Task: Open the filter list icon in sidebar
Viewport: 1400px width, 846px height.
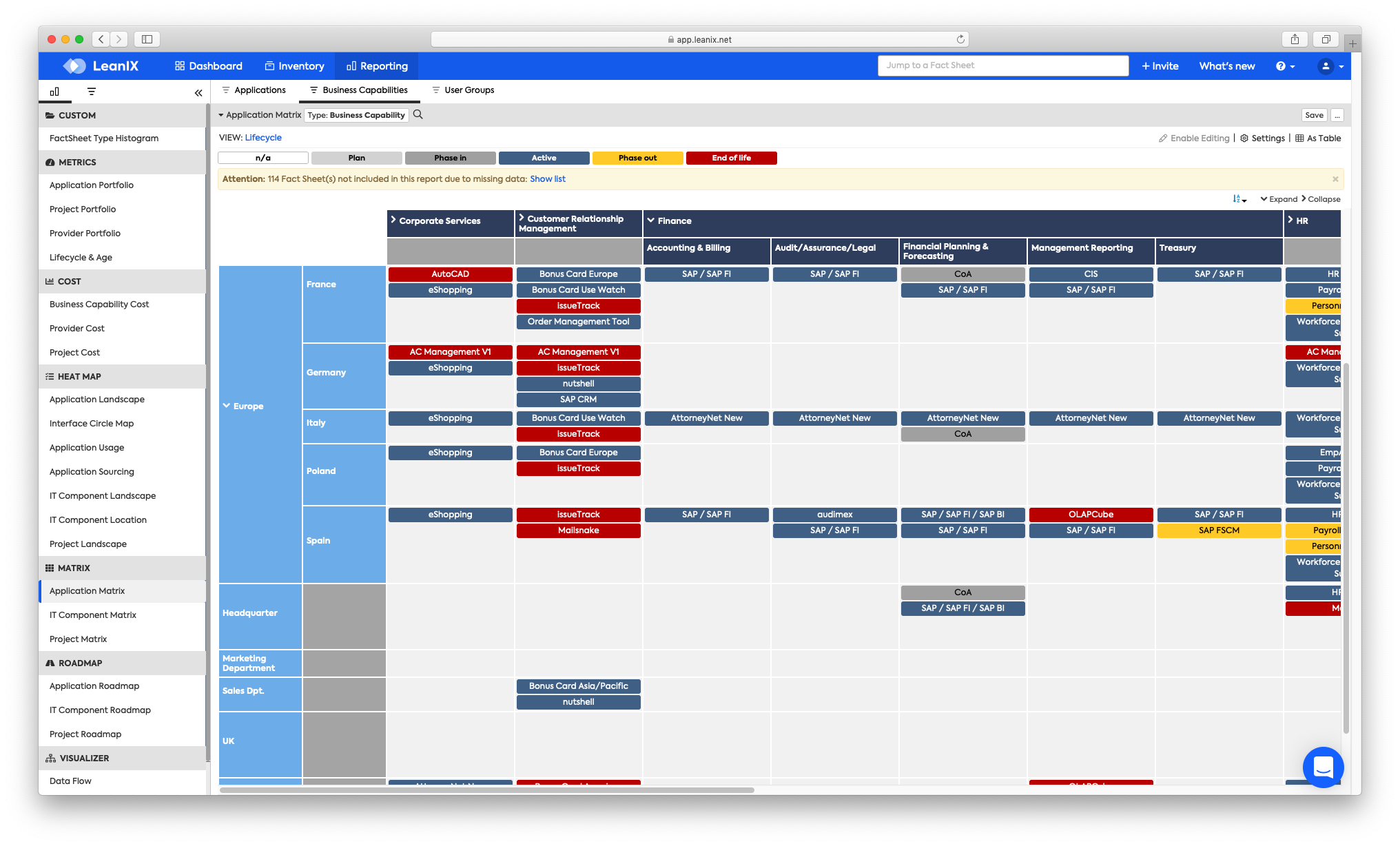Action: click(x=92, y=92)
